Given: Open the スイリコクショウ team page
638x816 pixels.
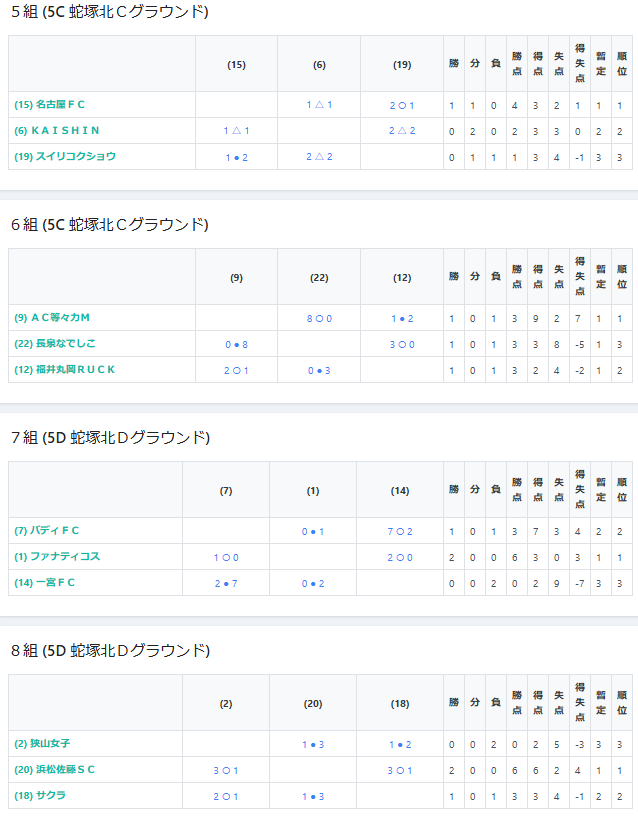Looking at the screenshot, I should [65, 157].
